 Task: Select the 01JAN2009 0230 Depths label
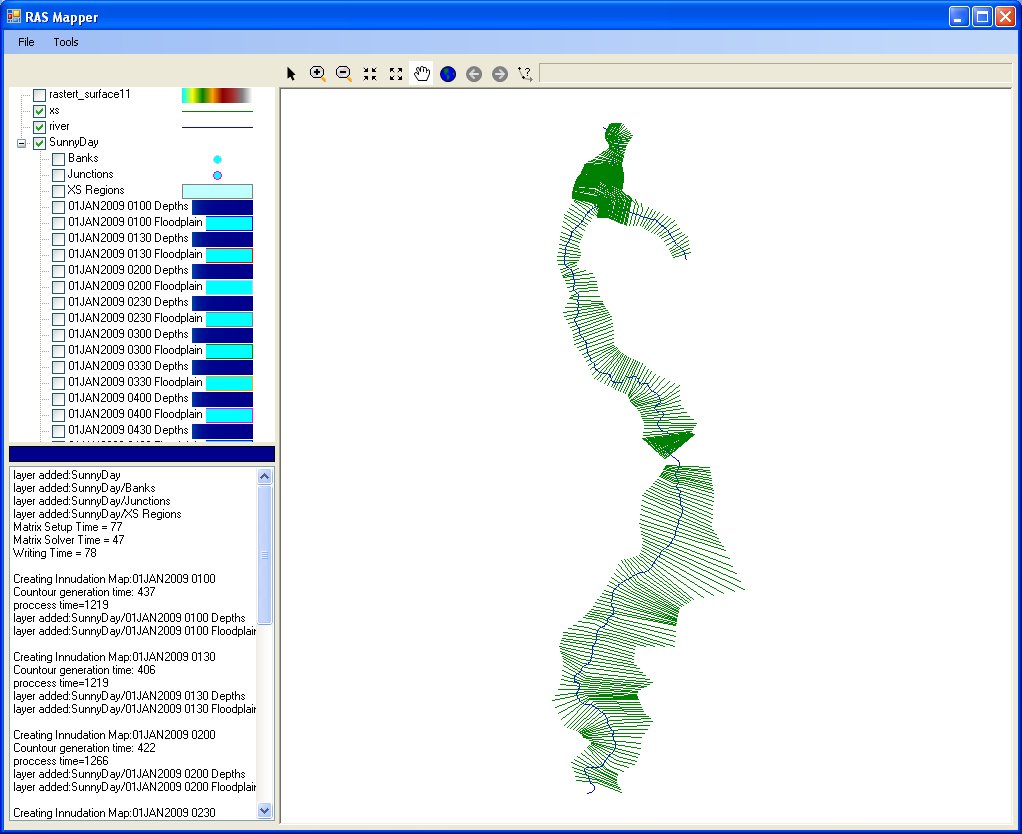click(128, 302)
